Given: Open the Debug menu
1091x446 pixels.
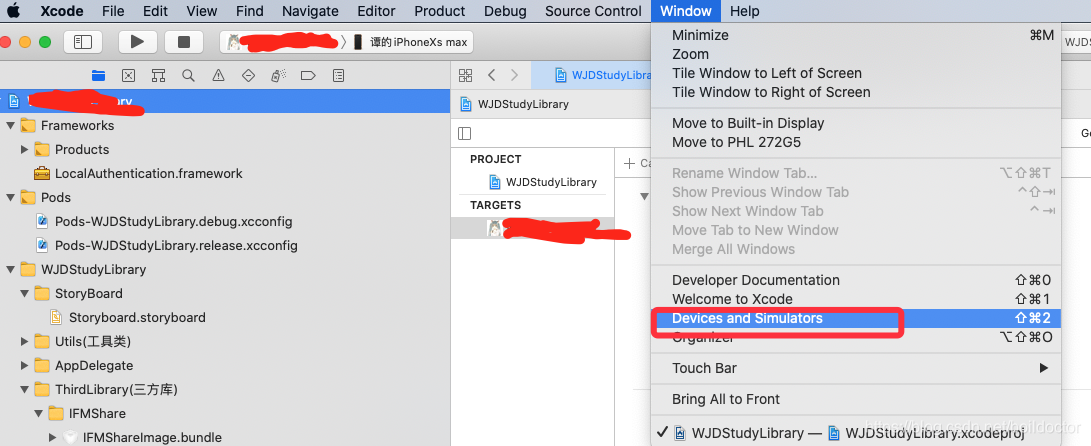Looking at the screenshot, I should click(x=505, y=11).
